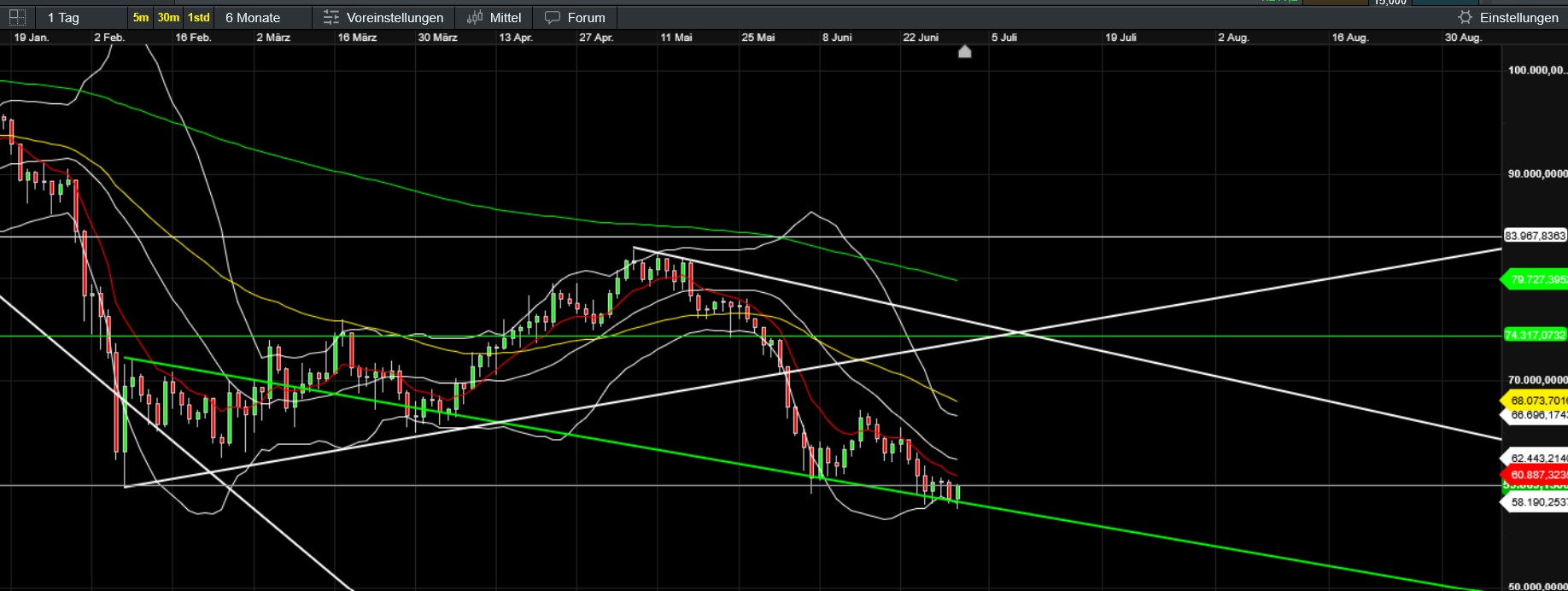Click the 11 Mai date label
The width and height of the screenshot is (1568, 591).
676,38
